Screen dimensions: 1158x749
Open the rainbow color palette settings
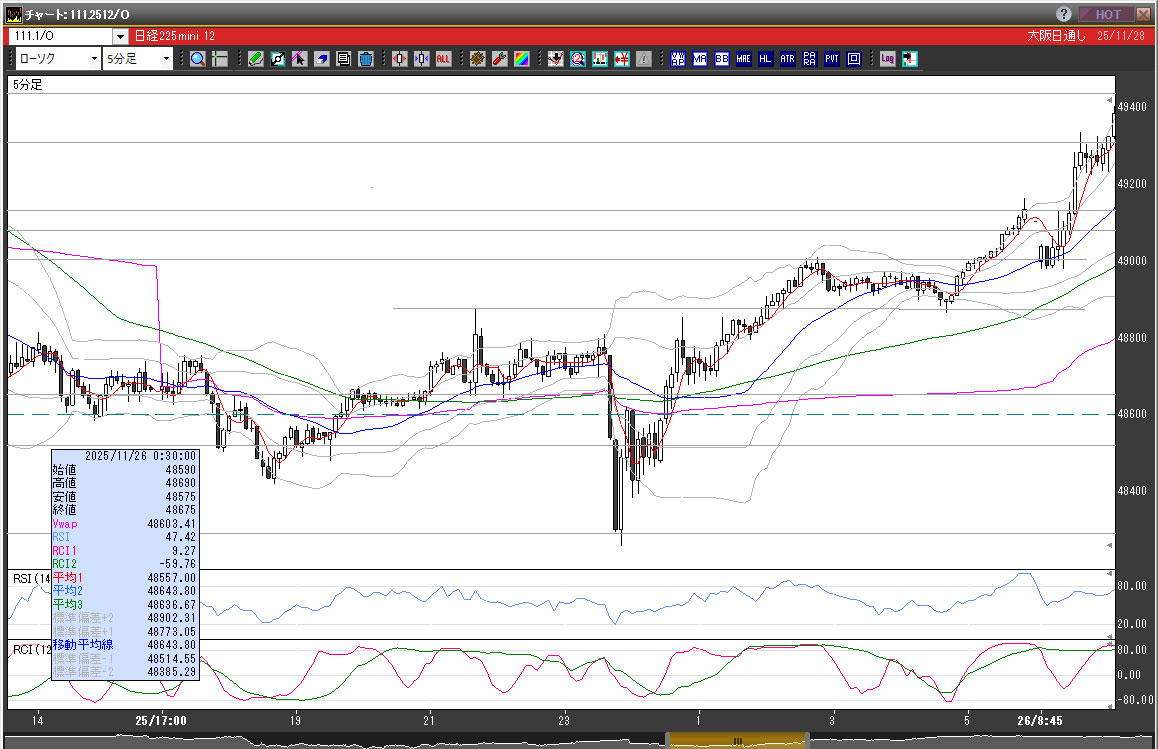(521, 59)
